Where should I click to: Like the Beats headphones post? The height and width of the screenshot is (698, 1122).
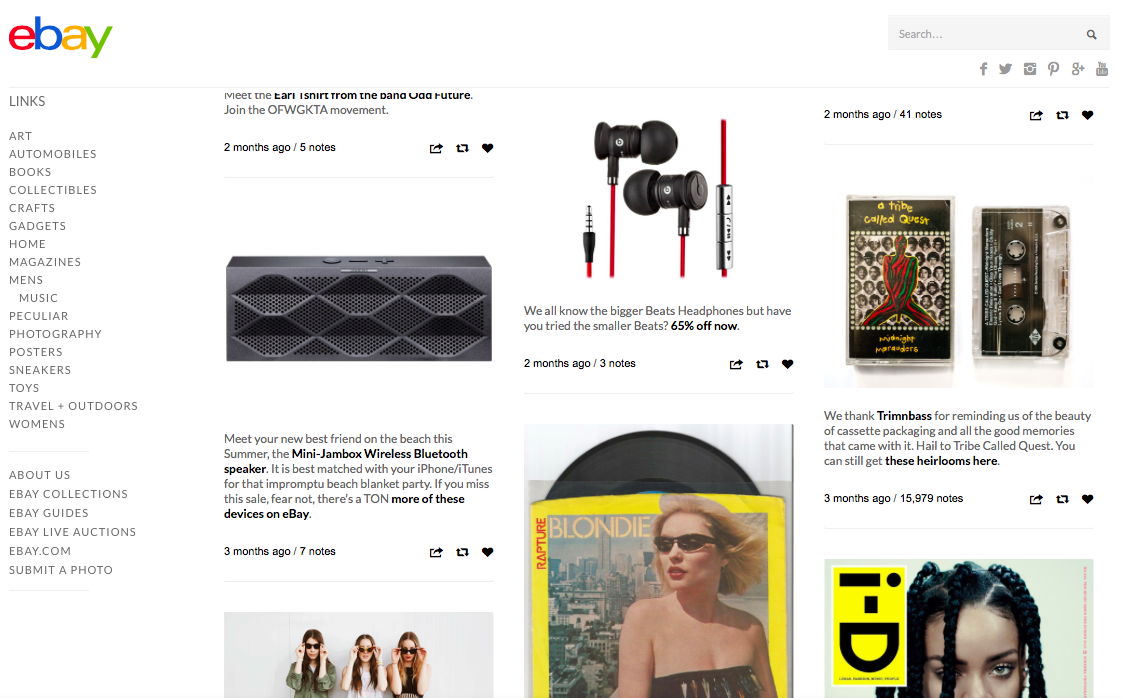(787, 364)
